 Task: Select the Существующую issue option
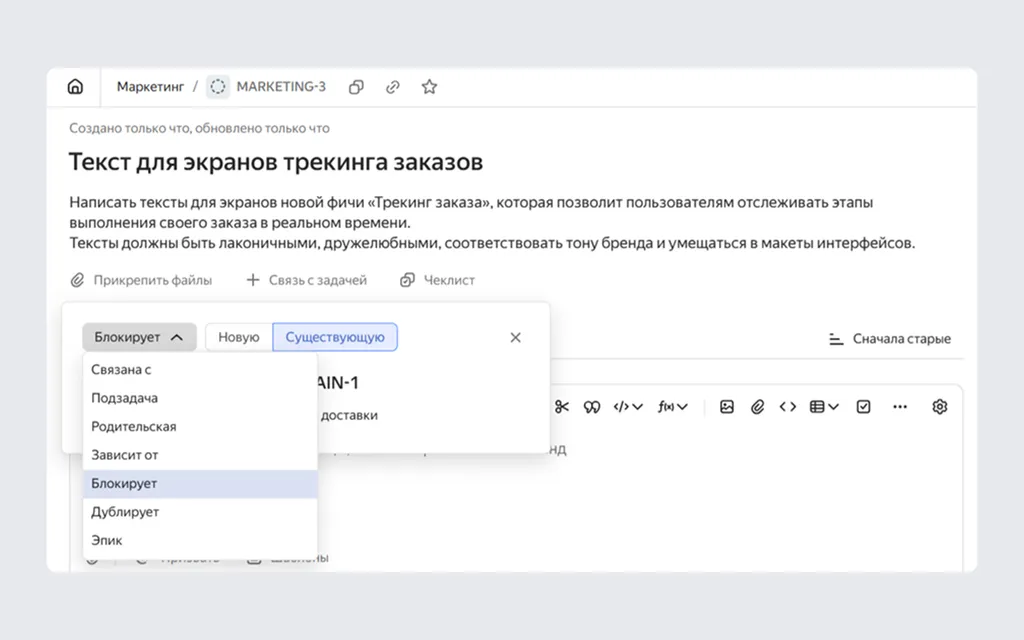tap(335, 337)
